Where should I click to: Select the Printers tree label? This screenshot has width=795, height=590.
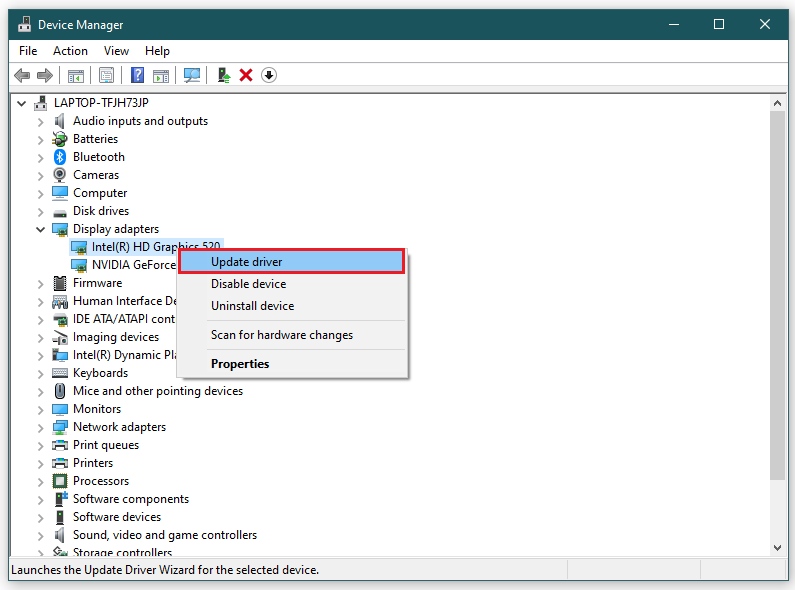click(93, 463)
